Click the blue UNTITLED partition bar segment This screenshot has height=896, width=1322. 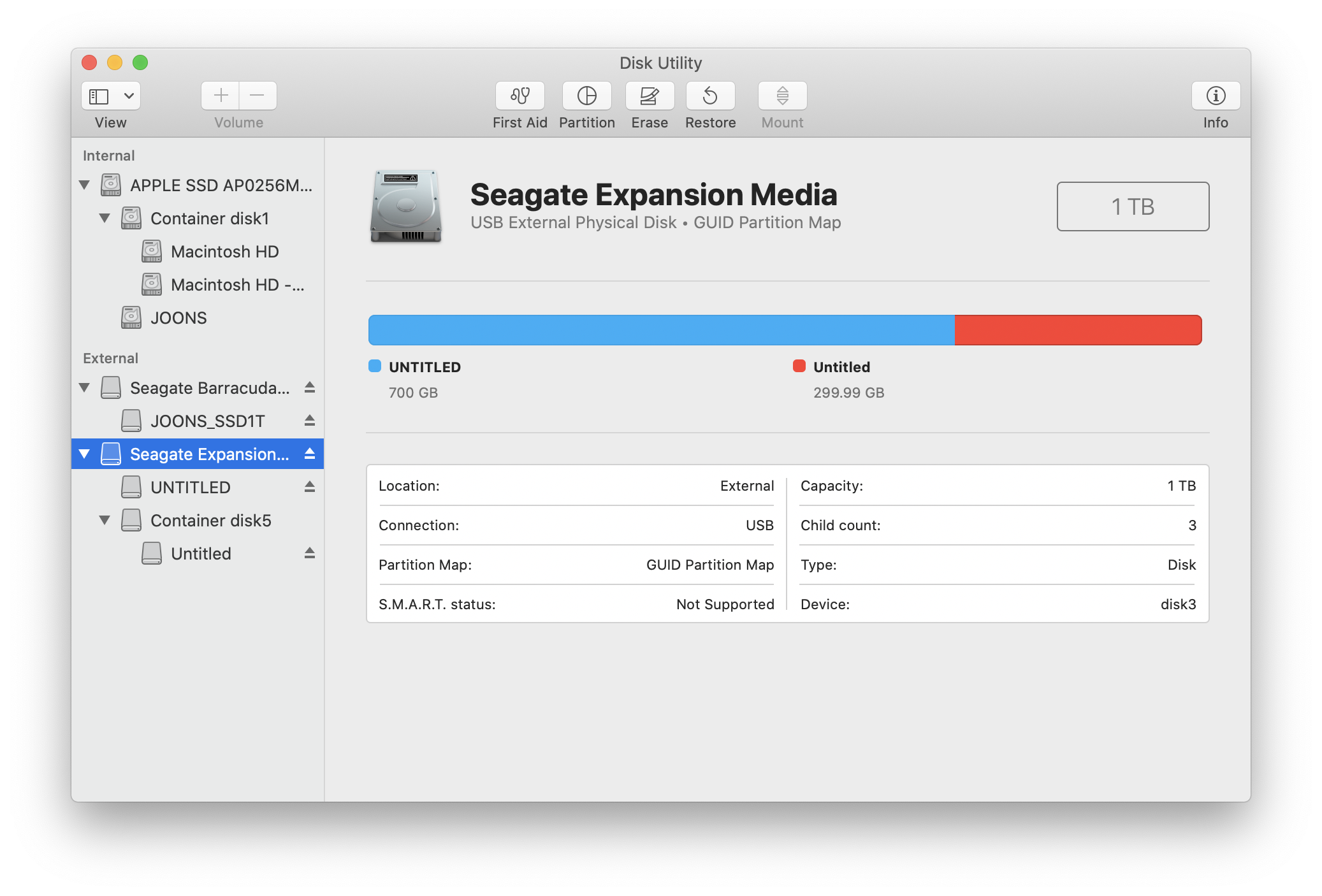click(660, 330)
